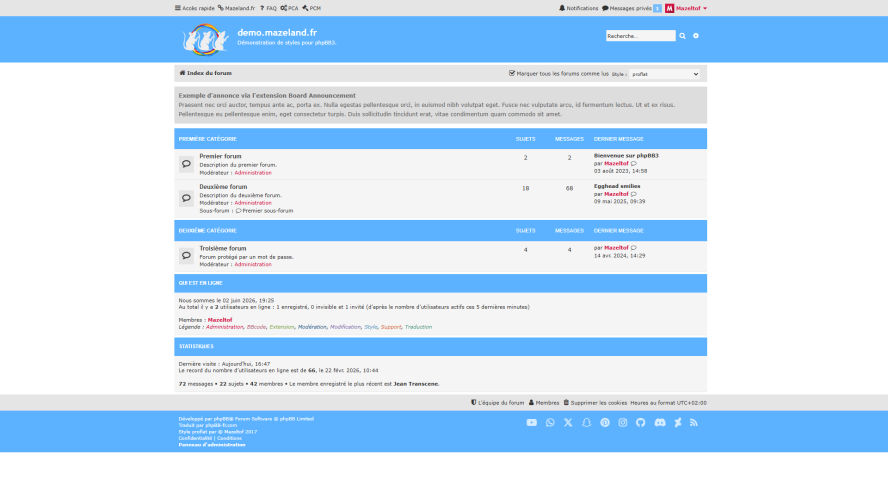Click the search magnifier button
Screen dimensions: 888x500
(682, 36)
